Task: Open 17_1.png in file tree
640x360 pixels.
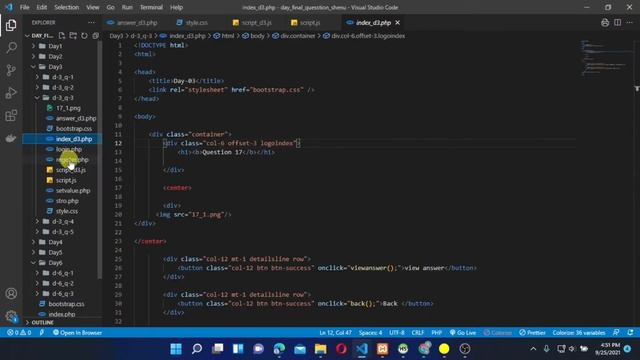Action: pyautogui.click(x=68, y=108)
